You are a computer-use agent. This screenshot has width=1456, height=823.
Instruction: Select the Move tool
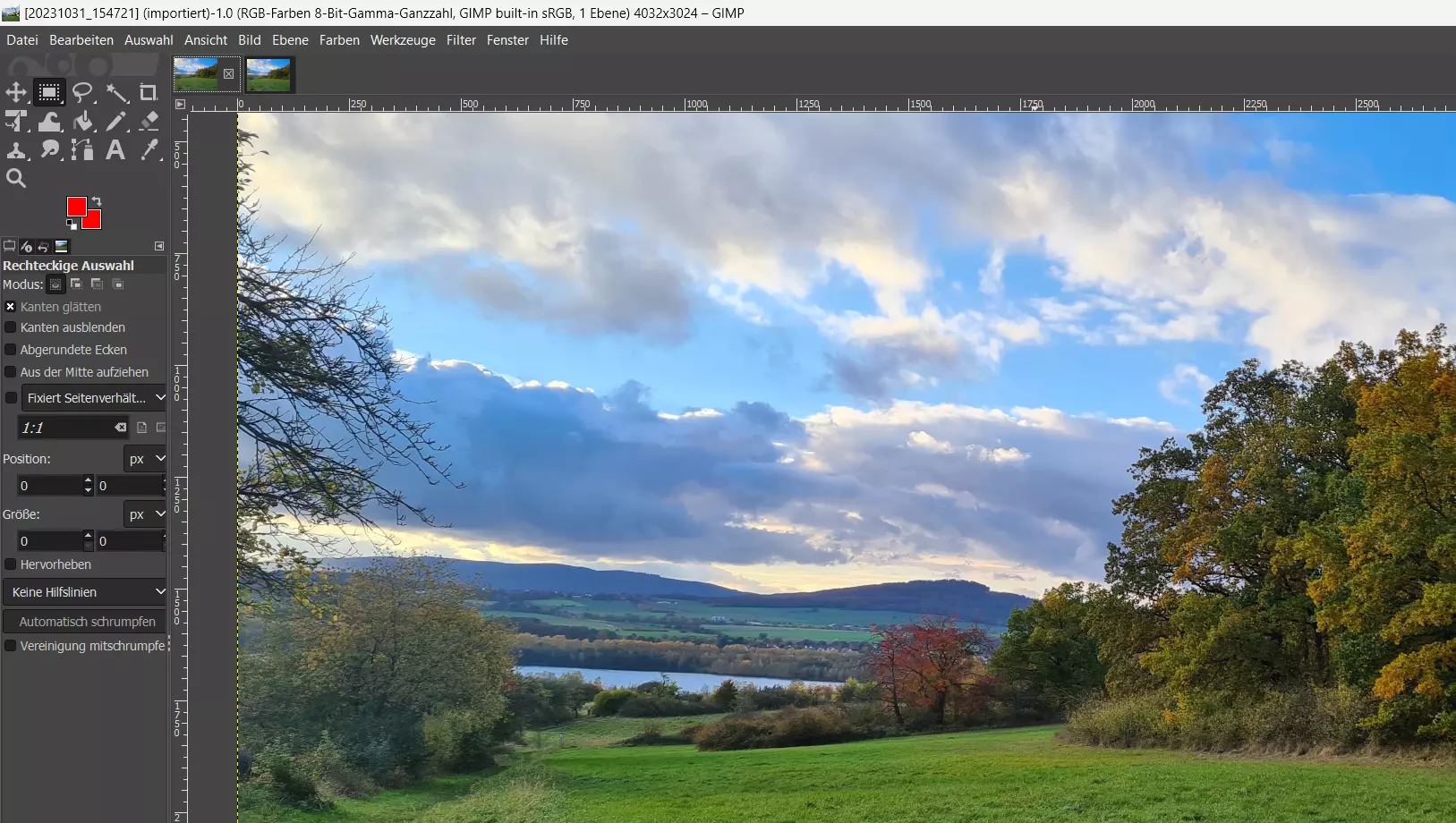[15, 92]
